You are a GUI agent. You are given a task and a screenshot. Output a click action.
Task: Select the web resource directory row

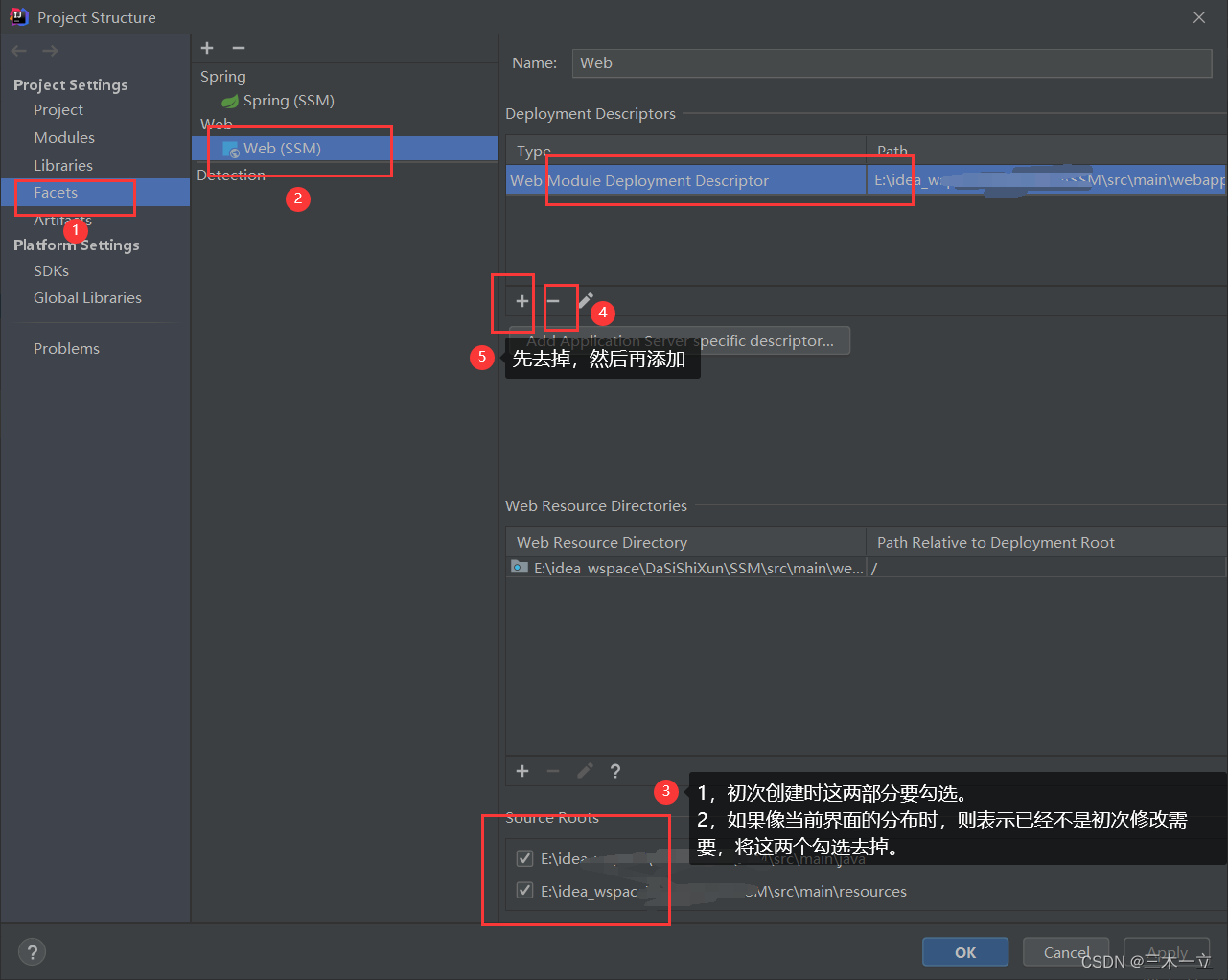[867, 568]
